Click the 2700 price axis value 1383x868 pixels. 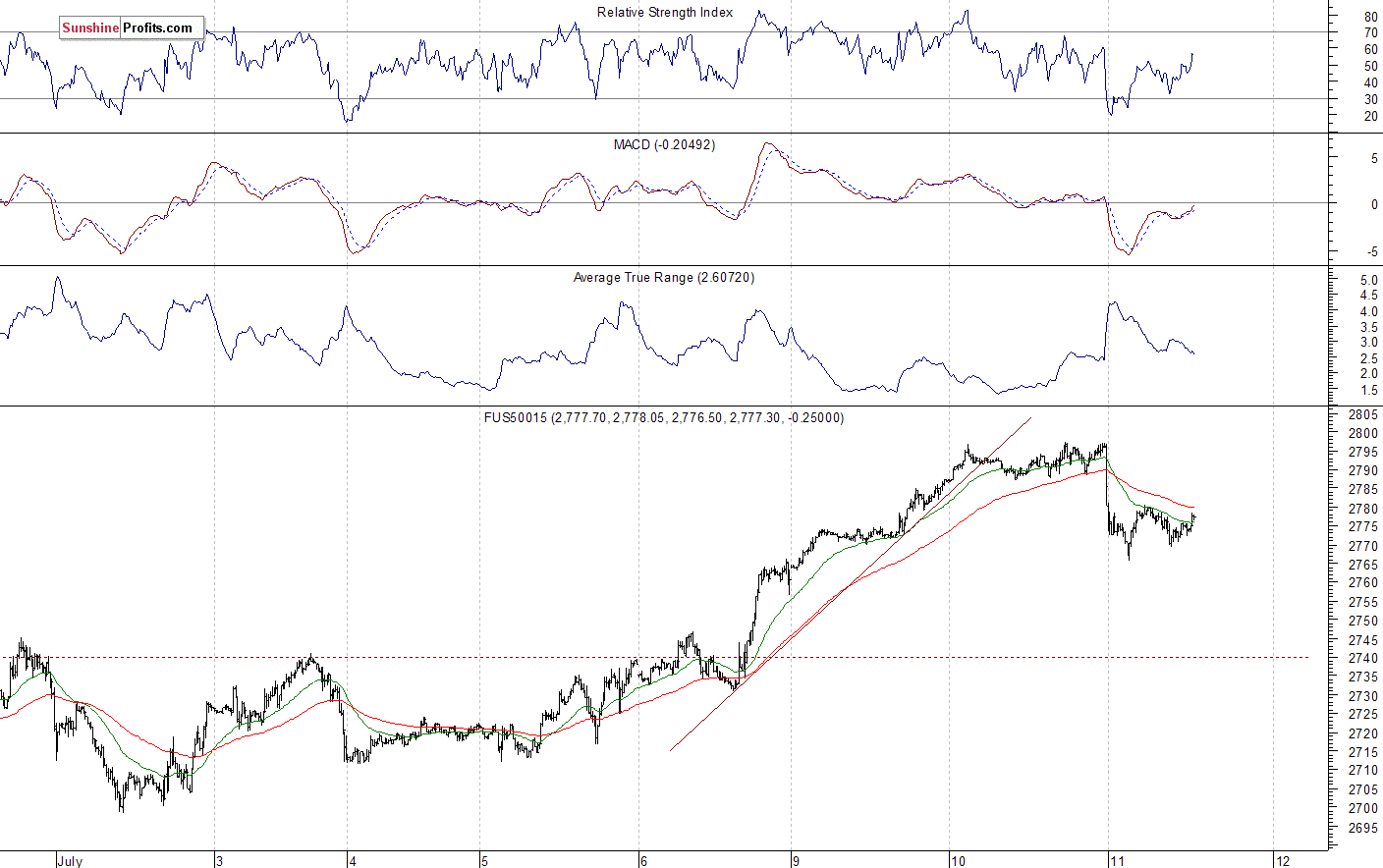point(1363,809)
